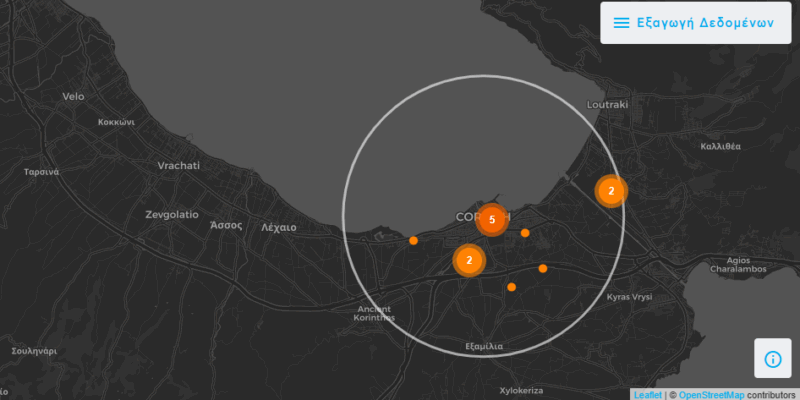Click the Ancient Korinthos label on the map
This screenshot has height=400, width=800.
tap(375, 313)
